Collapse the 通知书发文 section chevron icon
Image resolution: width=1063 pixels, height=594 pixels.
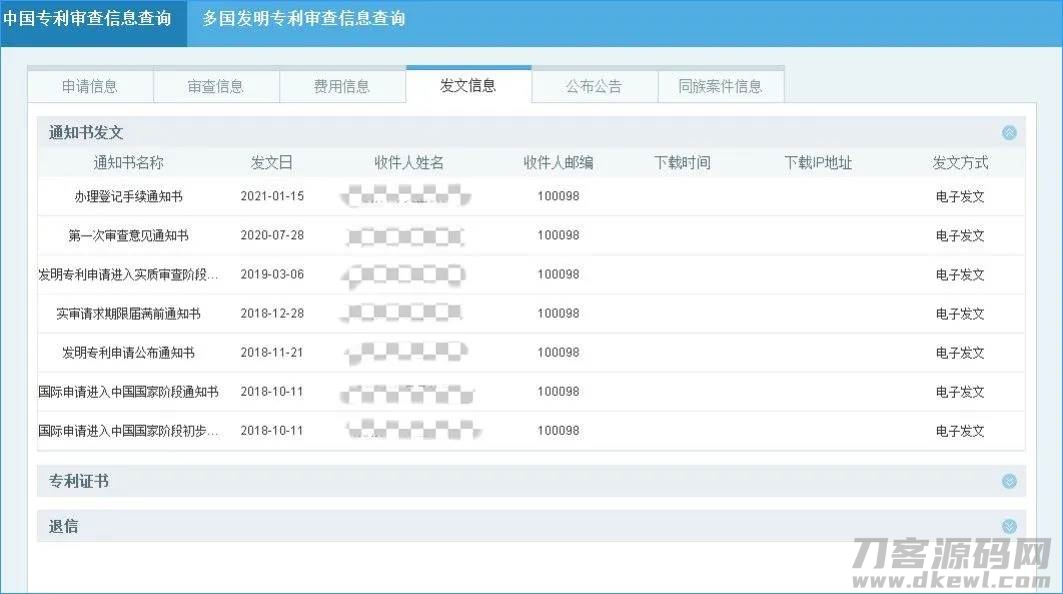[1010, 132]
